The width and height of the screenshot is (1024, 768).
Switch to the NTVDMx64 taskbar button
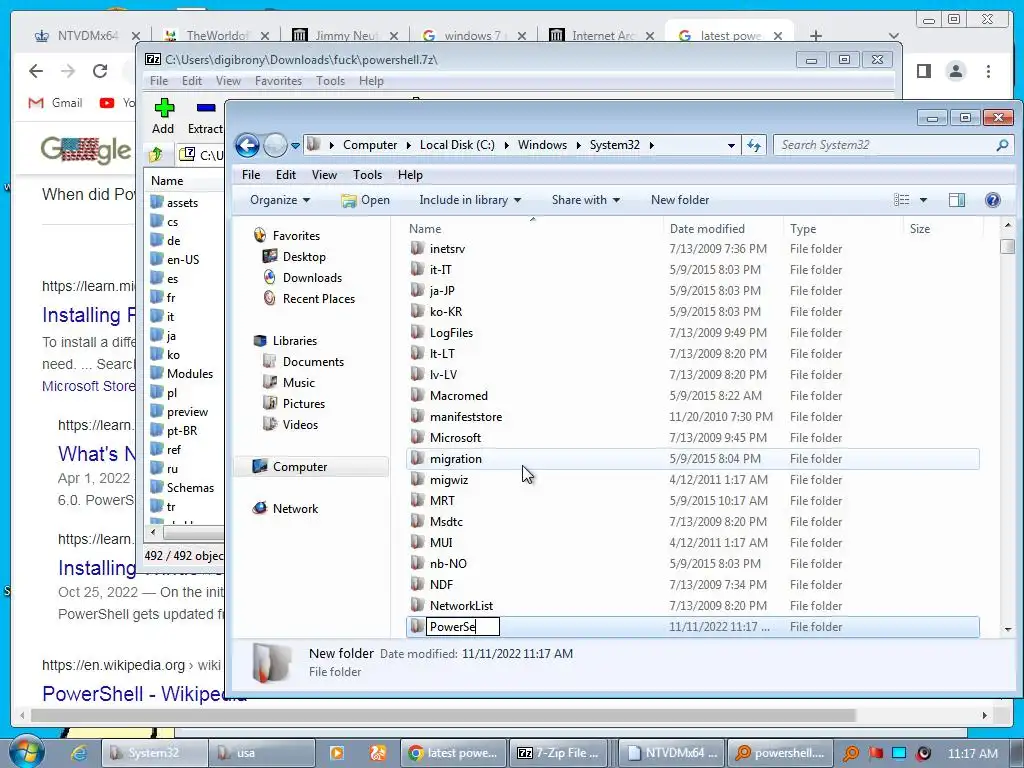click(670, 753)
